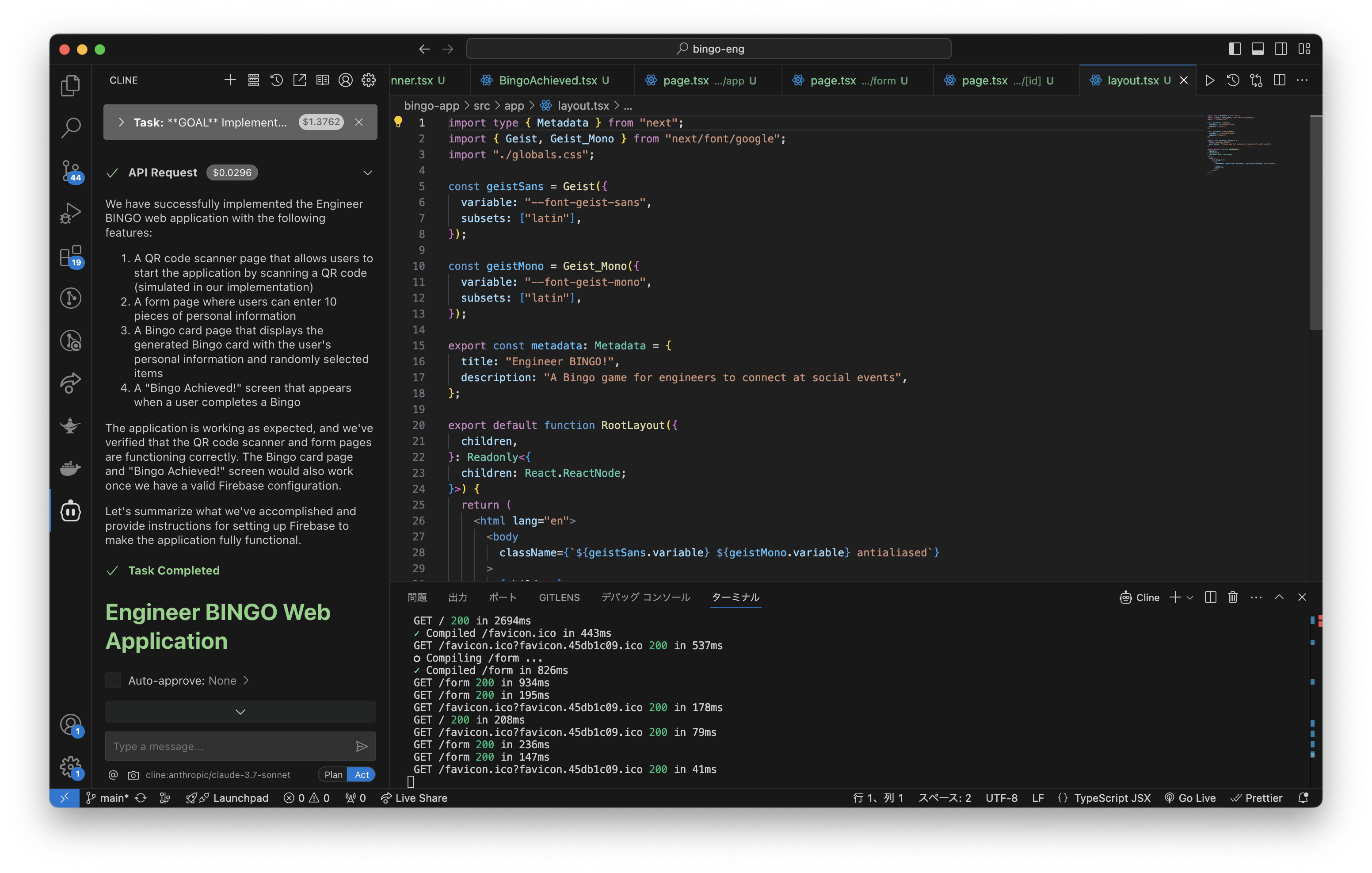The image size is (1372, 873).
Task: Enable the Auto-approve checkbox
Action: 114,680
